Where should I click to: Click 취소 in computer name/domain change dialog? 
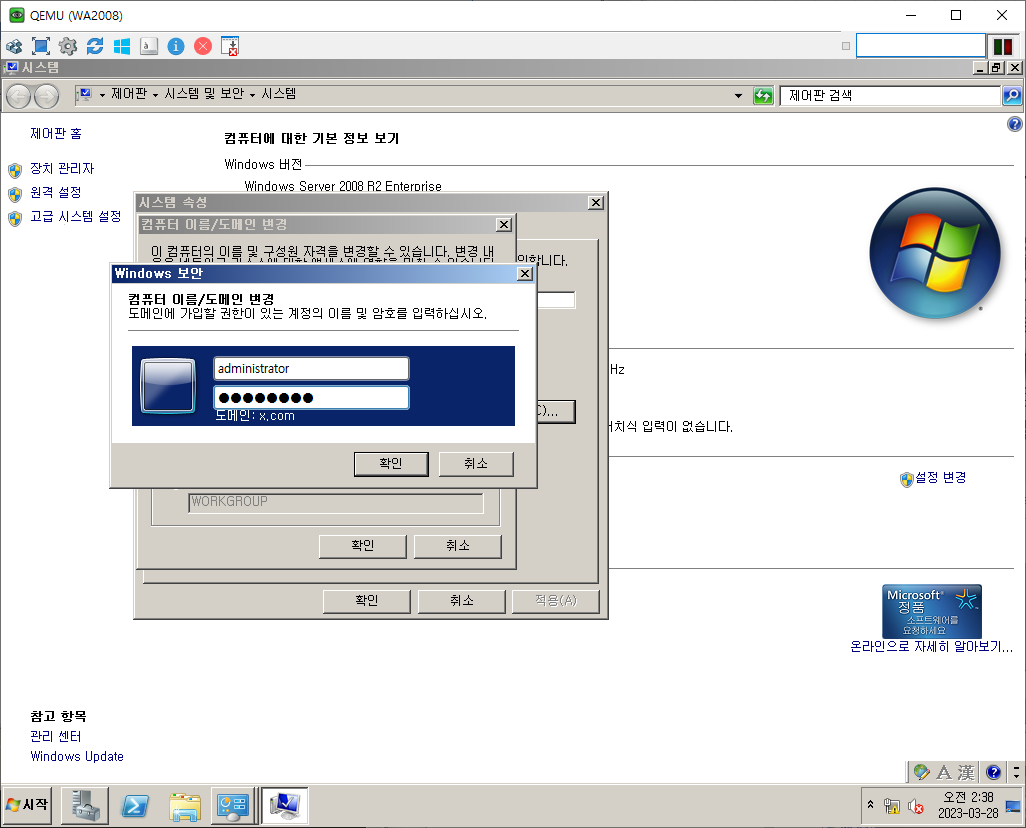click(457, 546)
